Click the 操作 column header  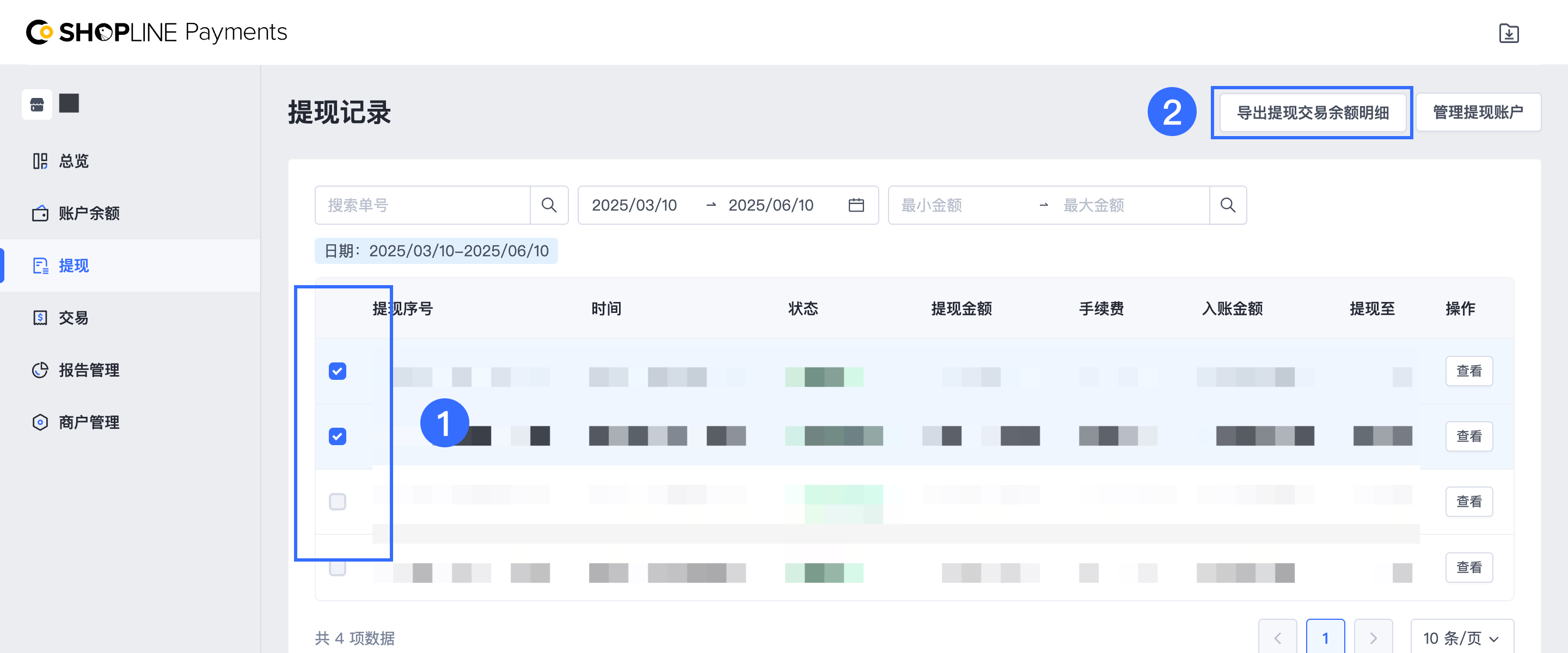[1460, 309]
